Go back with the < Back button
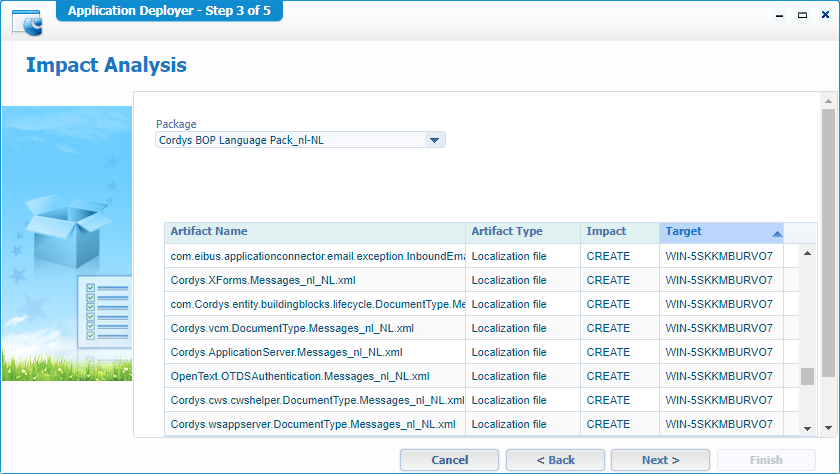 click(555, 460)
